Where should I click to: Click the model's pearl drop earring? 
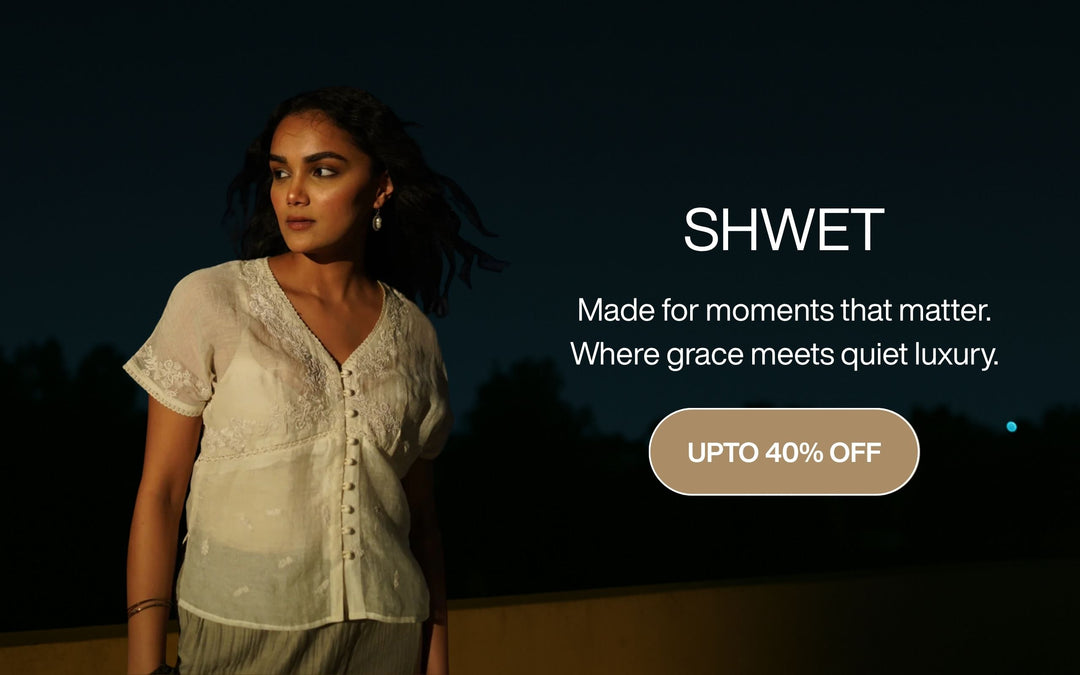click(x=377, y=219)
